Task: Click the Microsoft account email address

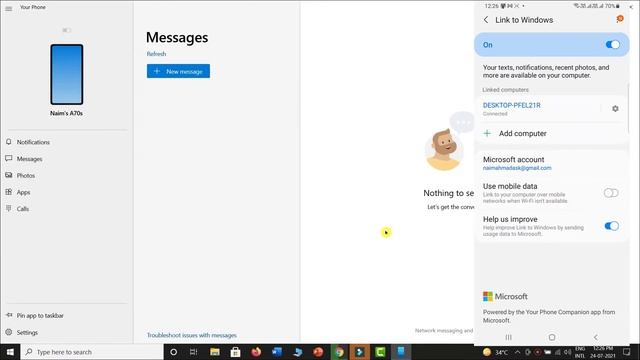Action: 517,168
